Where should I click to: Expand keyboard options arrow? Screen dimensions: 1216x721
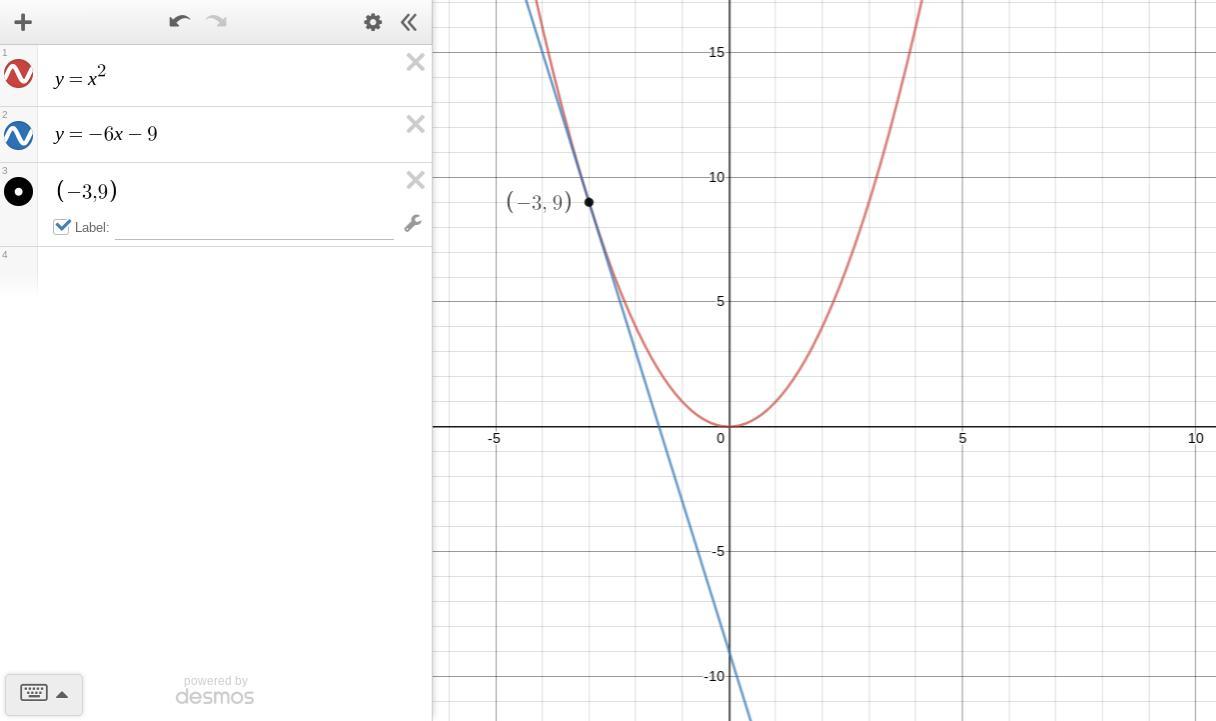tap(62, 694)
